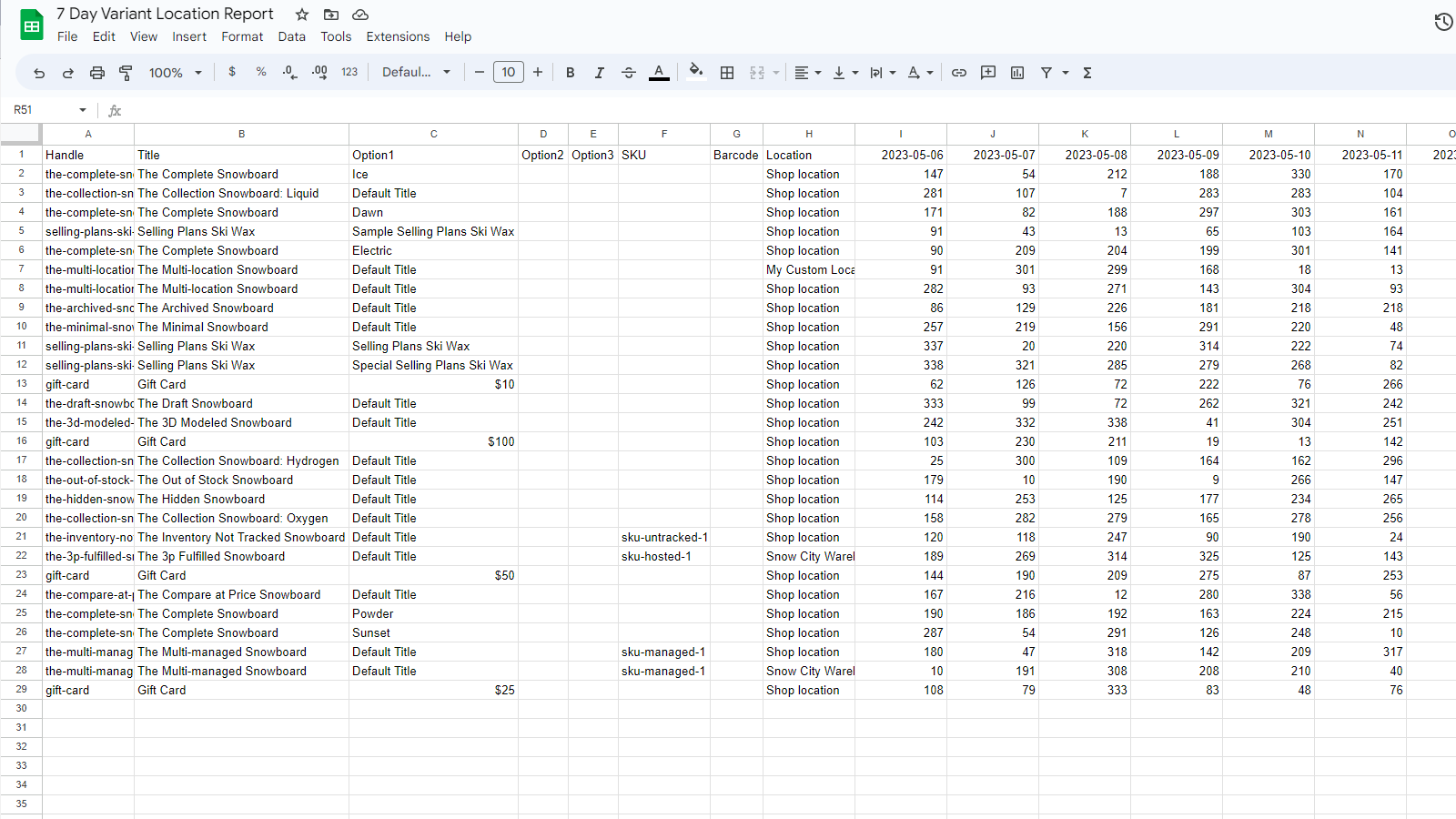The width and height of the screenshot is (1456, 819).
Task: Insert a chart
Action: pos(1017,73)
